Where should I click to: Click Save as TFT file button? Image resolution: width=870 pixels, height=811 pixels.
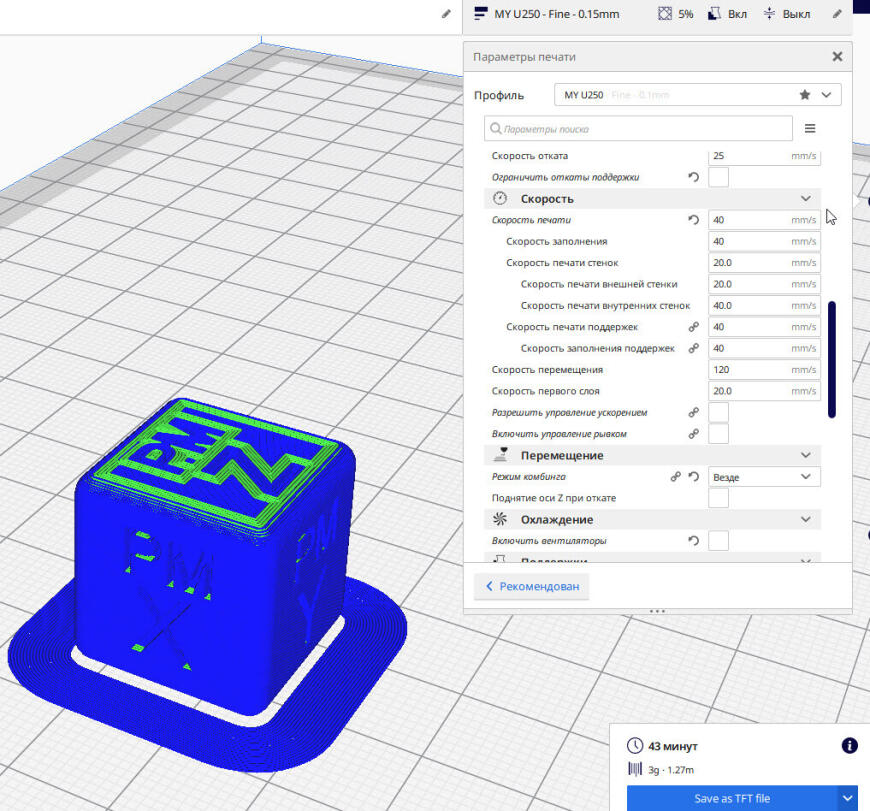pos(732,798)
